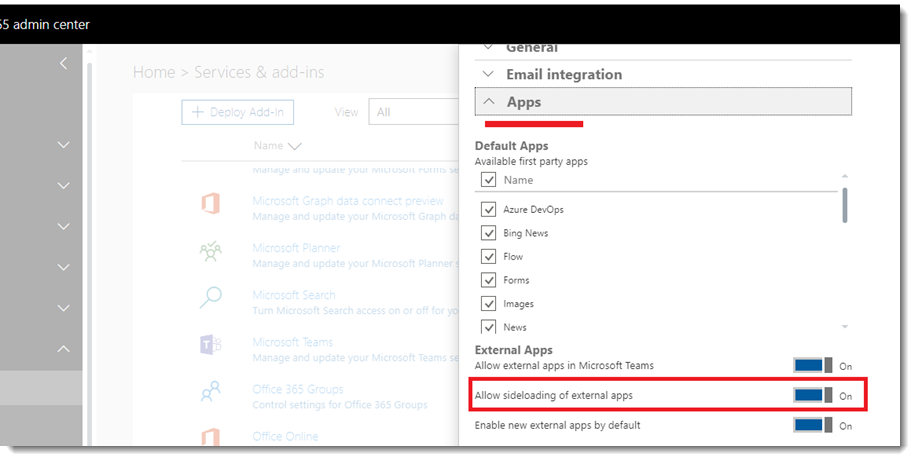Toggle Allow sideloading of external apps
Screen dimensions: 915x461
pos(812,395)
